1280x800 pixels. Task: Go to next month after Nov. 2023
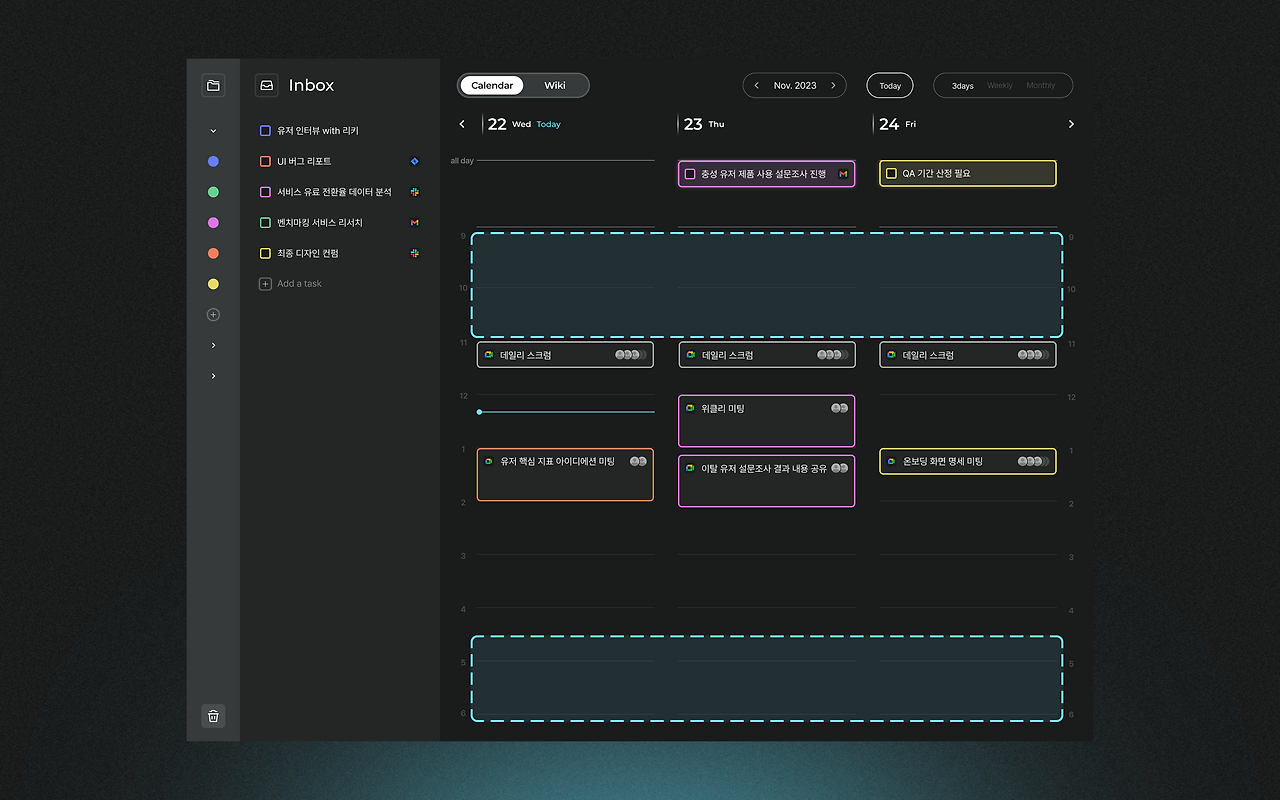pyautogui.click(x=833, y=86)
